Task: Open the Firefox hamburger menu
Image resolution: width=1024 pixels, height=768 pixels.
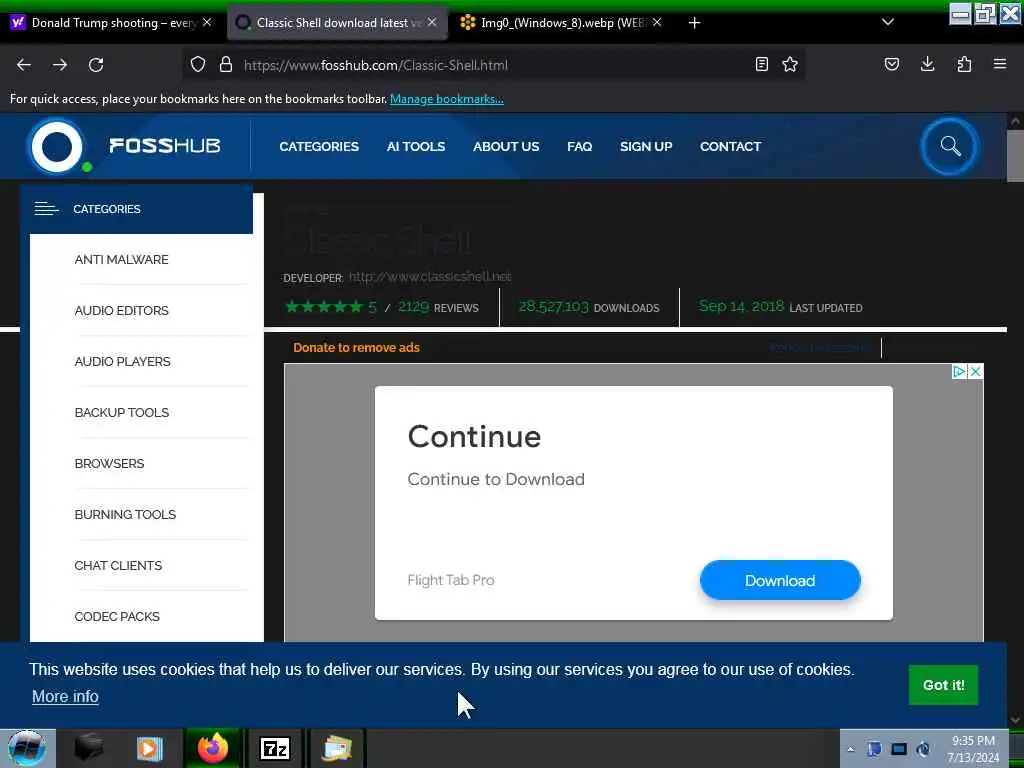Action: pyautogui.click(x=1000, y=65)
